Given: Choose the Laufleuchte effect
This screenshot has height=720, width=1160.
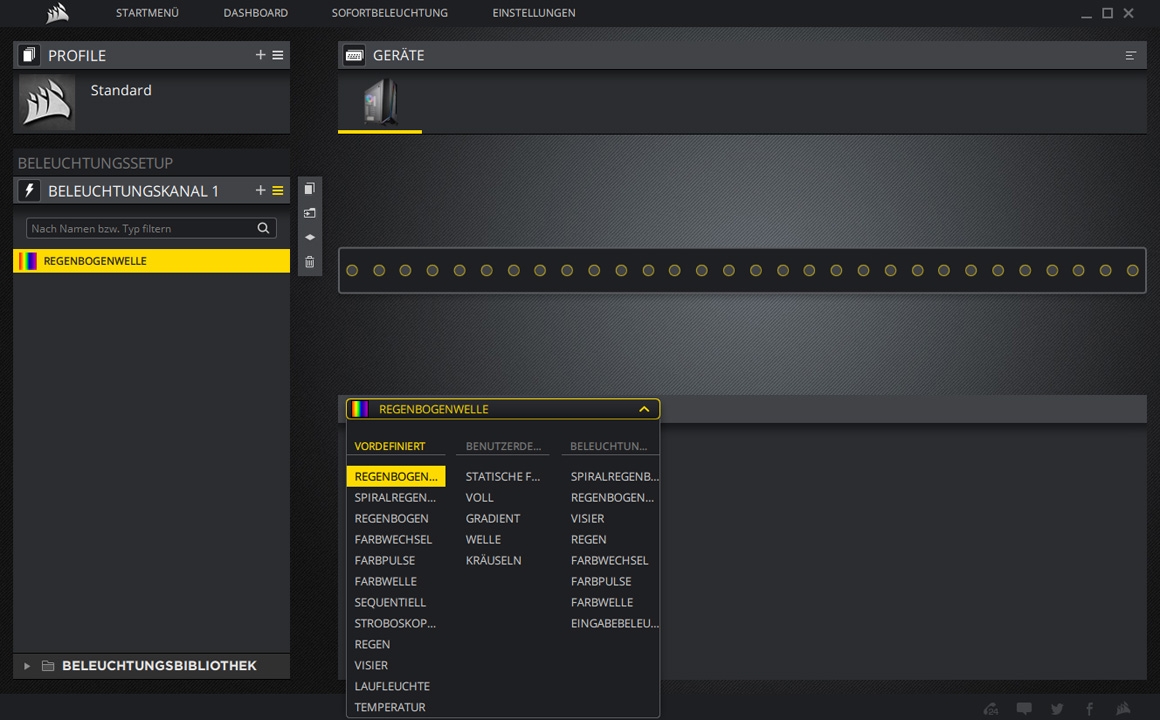Looking at the screenshot, I should click(x=392, y=686).
